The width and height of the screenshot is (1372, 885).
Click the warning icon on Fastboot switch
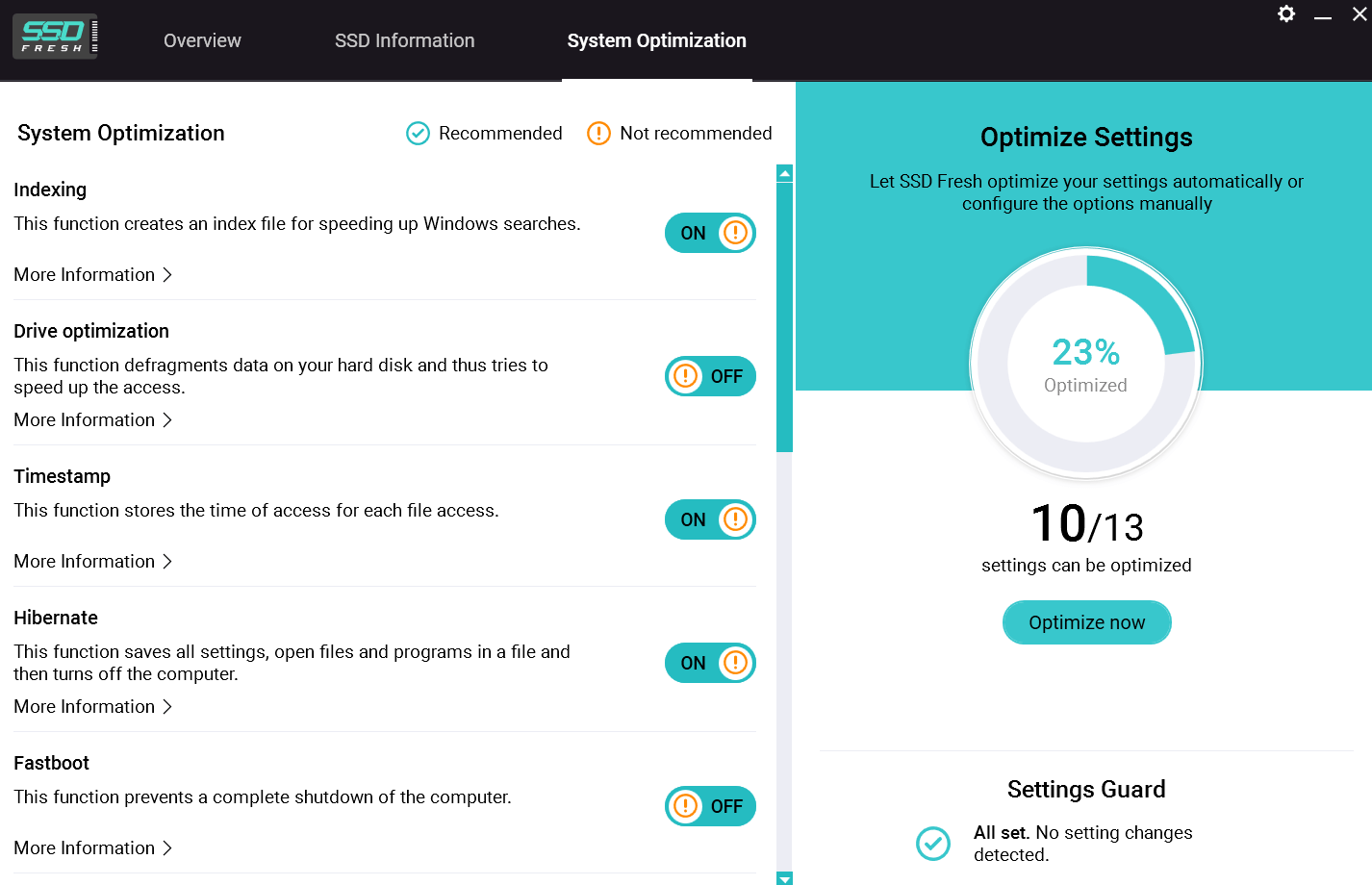687,806
